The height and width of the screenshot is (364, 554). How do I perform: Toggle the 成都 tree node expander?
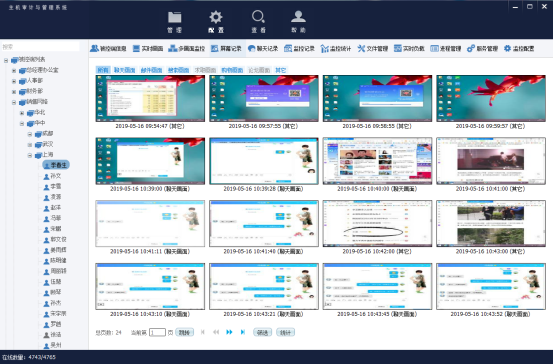(x=30, y=135)
